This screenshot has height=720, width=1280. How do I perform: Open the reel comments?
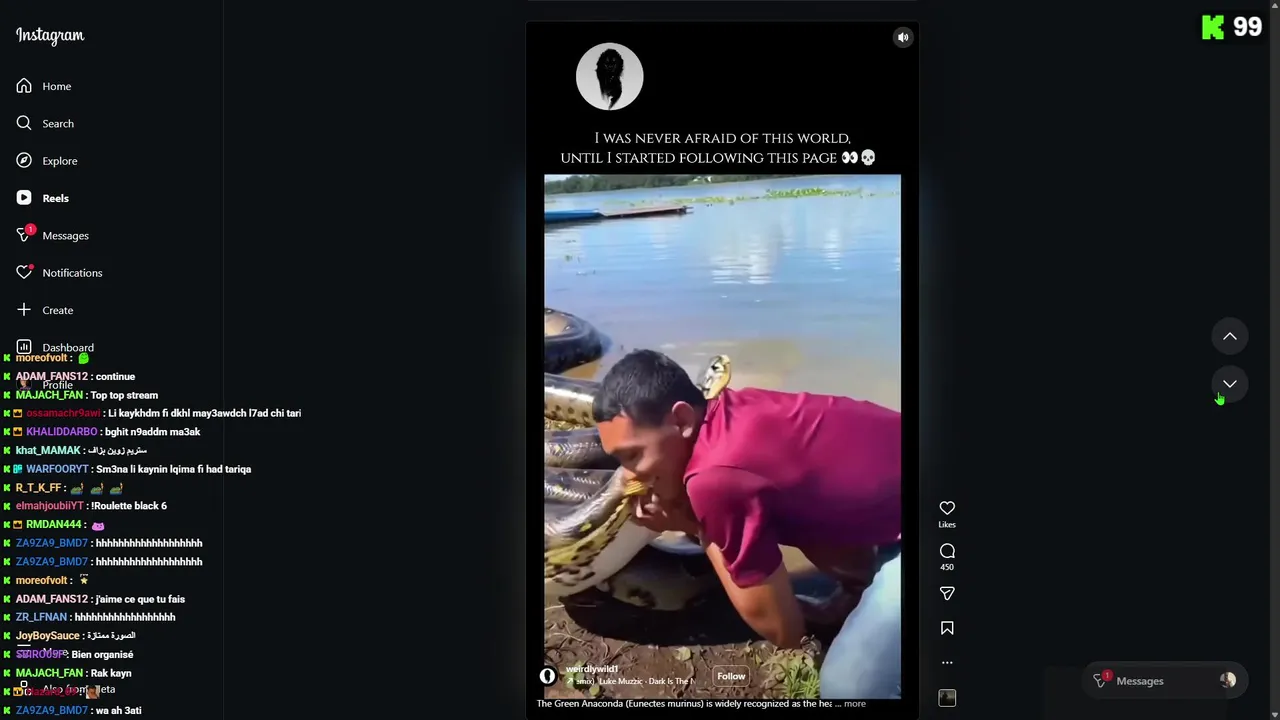947,551
